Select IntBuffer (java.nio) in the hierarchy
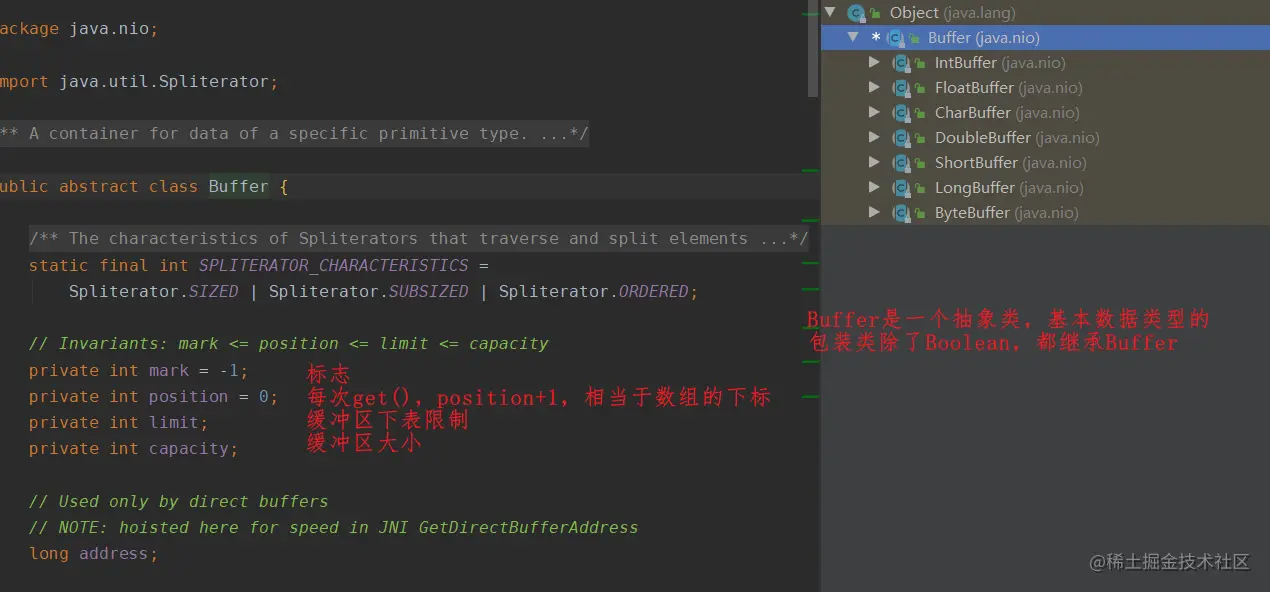This screenshot has width=1270, height=592. point(1045,63)
